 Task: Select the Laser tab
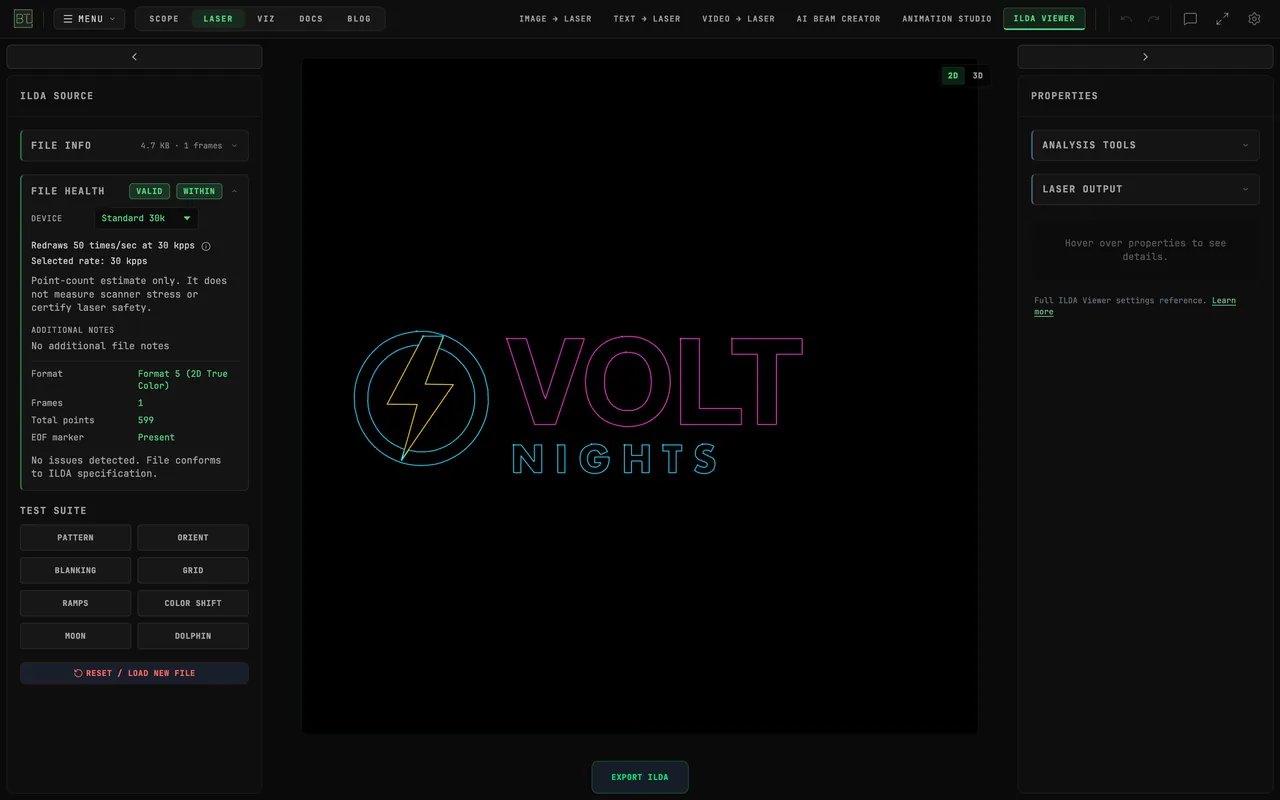[218, 19]
